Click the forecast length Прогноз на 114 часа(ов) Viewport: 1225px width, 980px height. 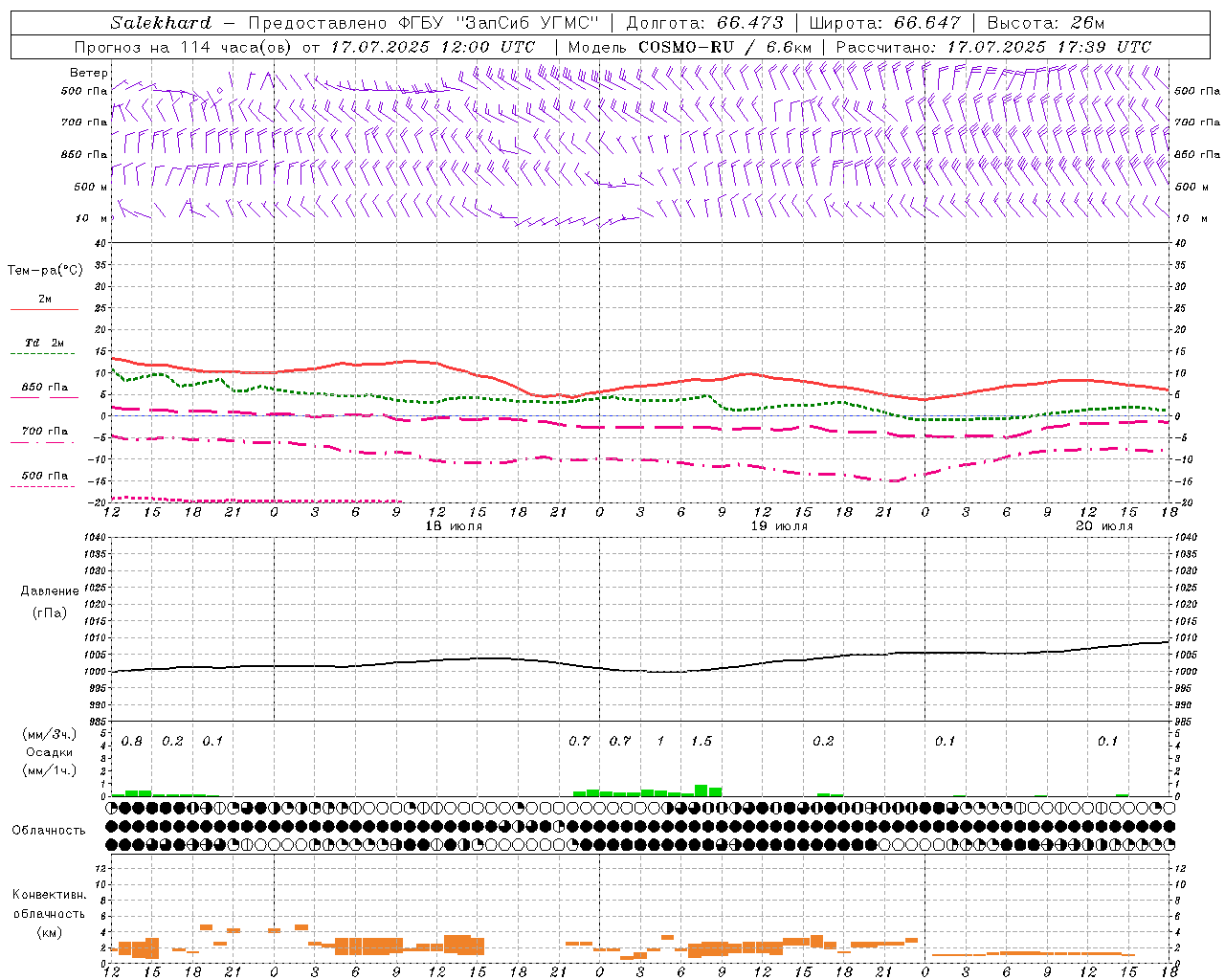click(184, 47)
